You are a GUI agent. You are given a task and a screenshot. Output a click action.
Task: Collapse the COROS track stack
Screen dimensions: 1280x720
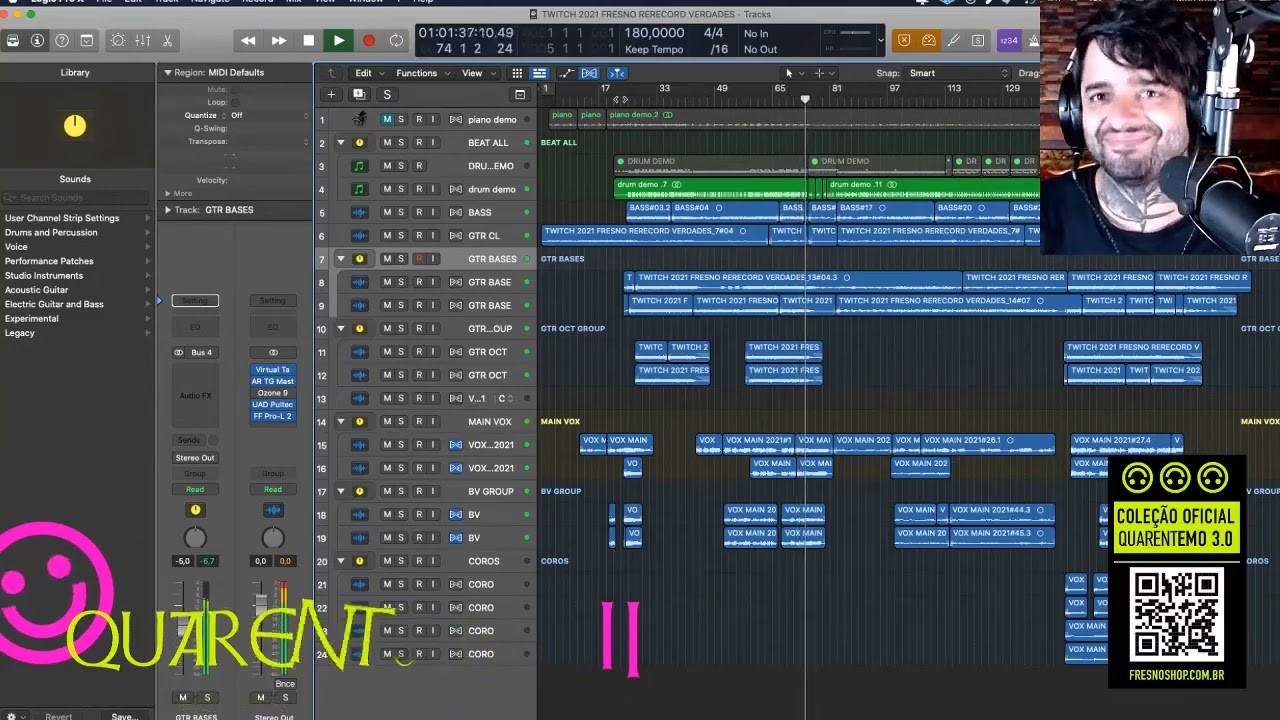pos(341,561)
